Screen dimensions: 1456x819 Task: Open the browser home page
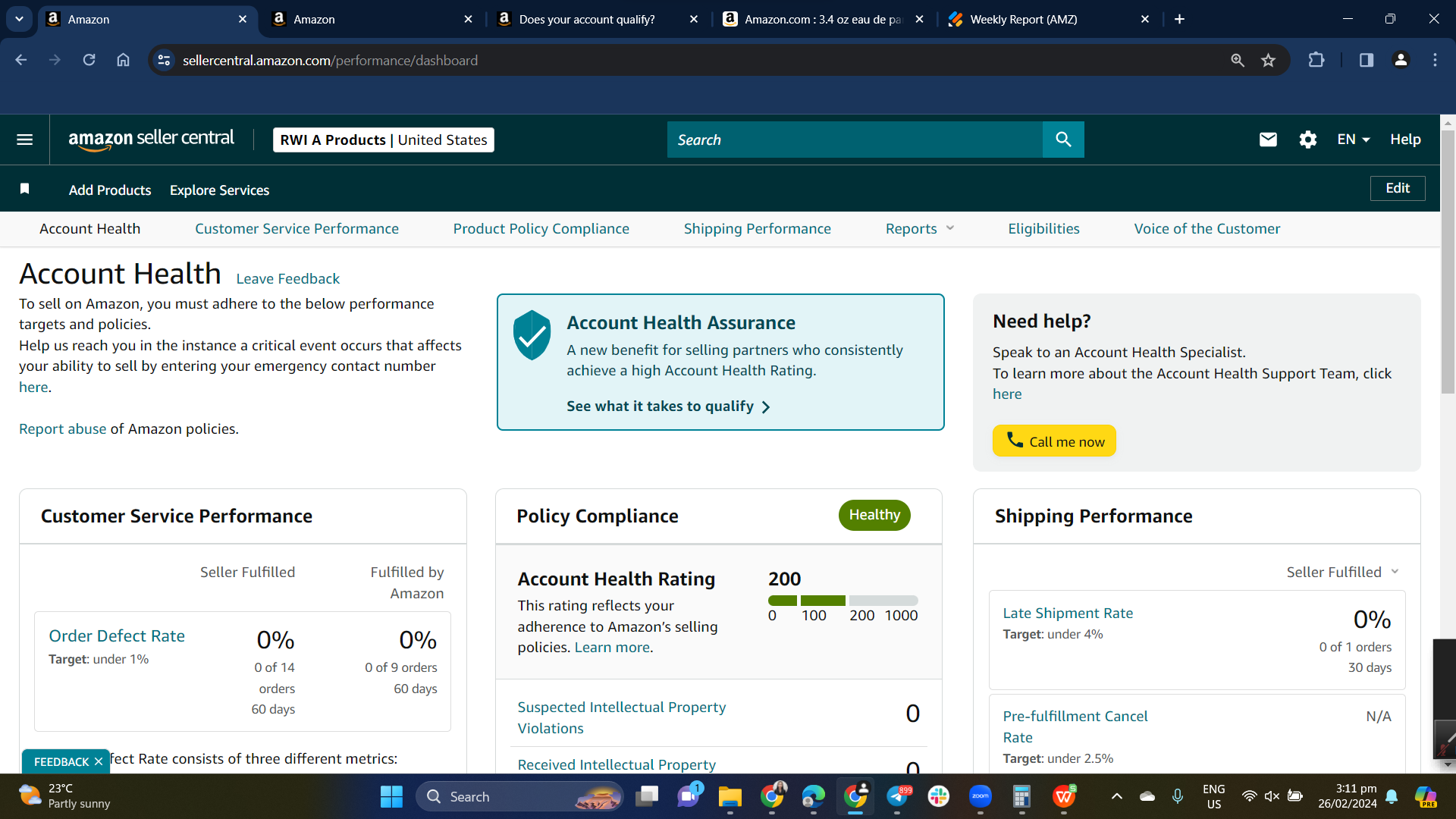[x=123, y=60]
